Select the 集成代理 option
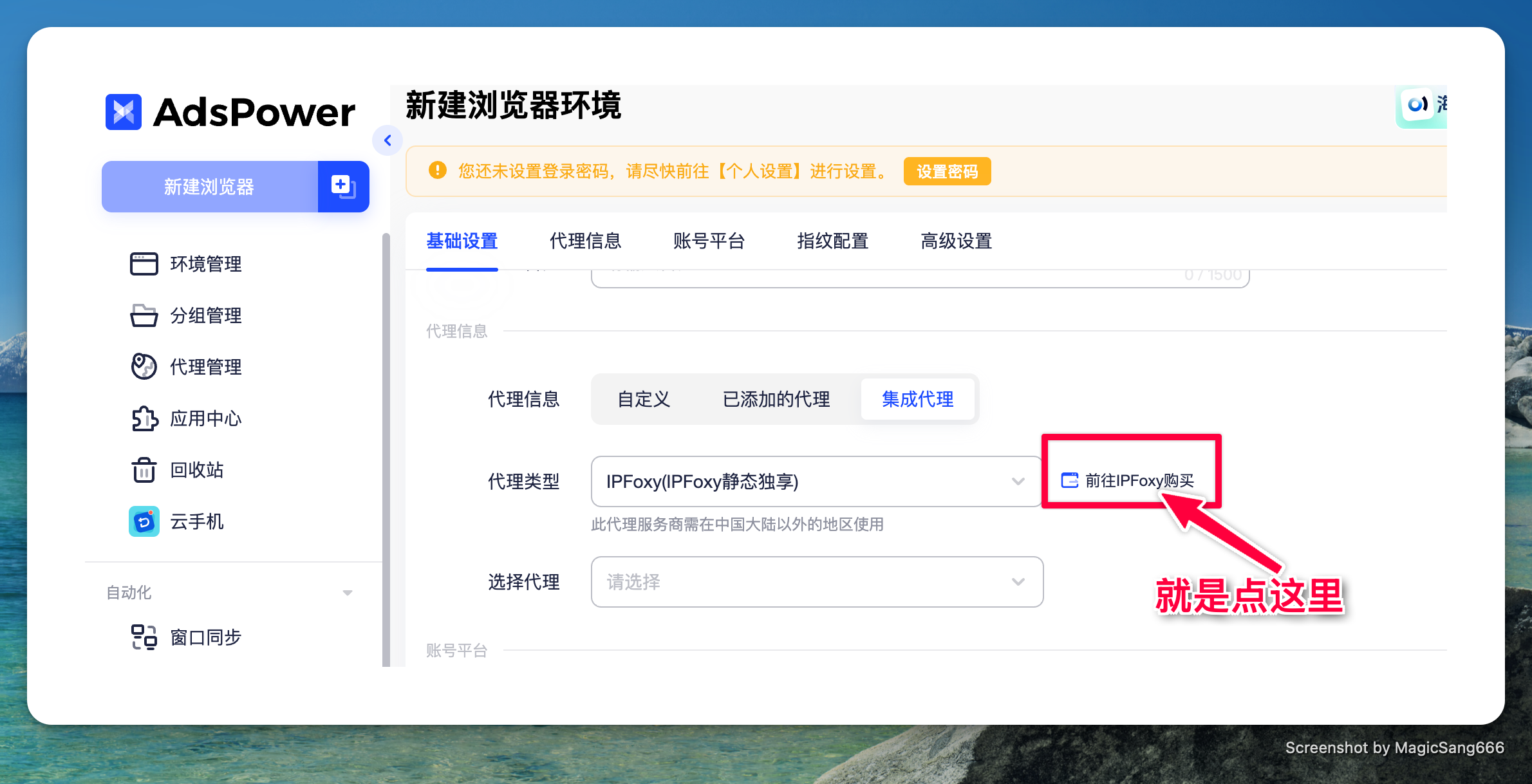Viewport: 1532px width, 784px height. tap(918, 399)
